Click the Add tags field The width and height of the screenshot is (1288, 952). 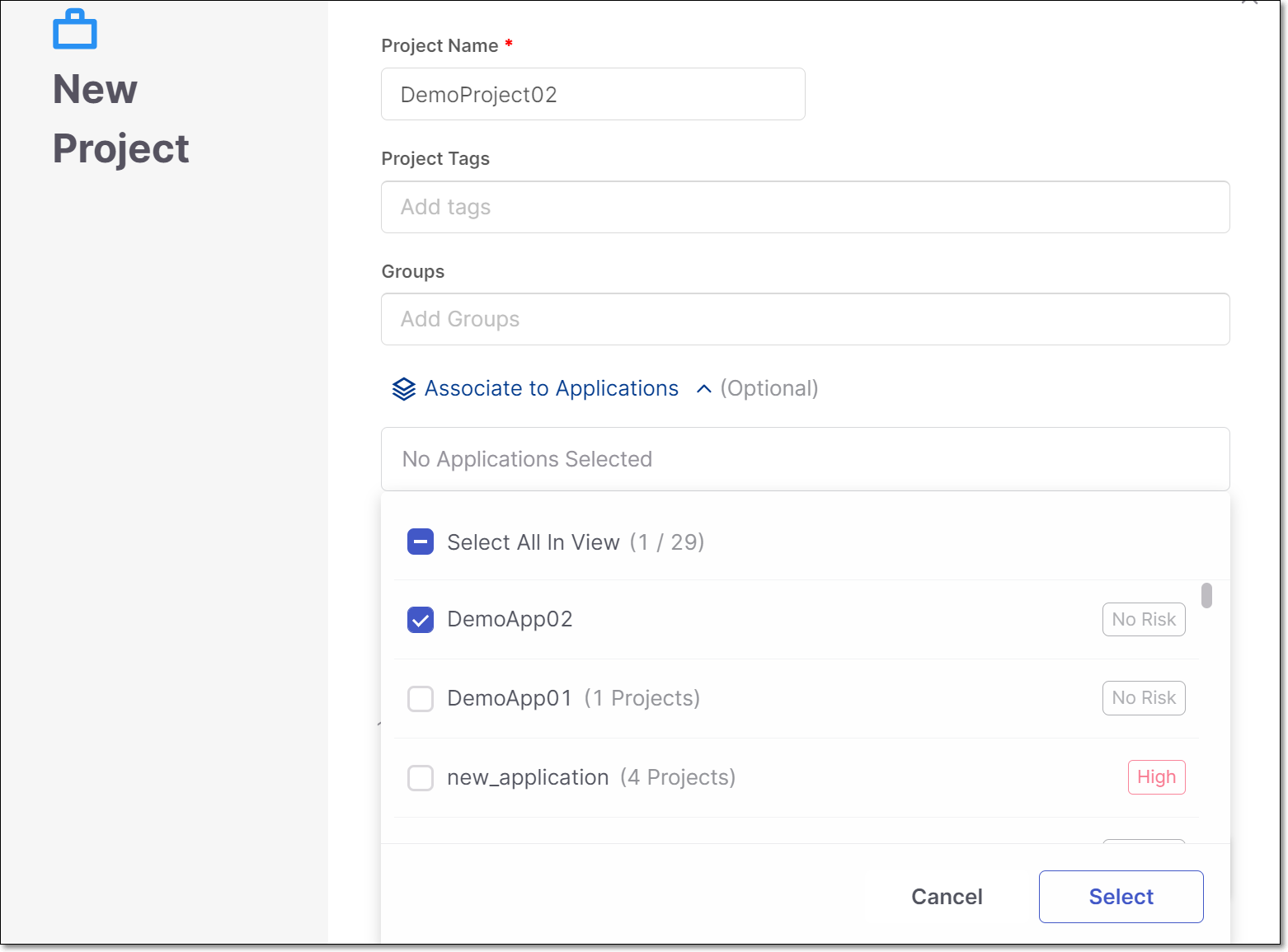[x=805, y=207]
